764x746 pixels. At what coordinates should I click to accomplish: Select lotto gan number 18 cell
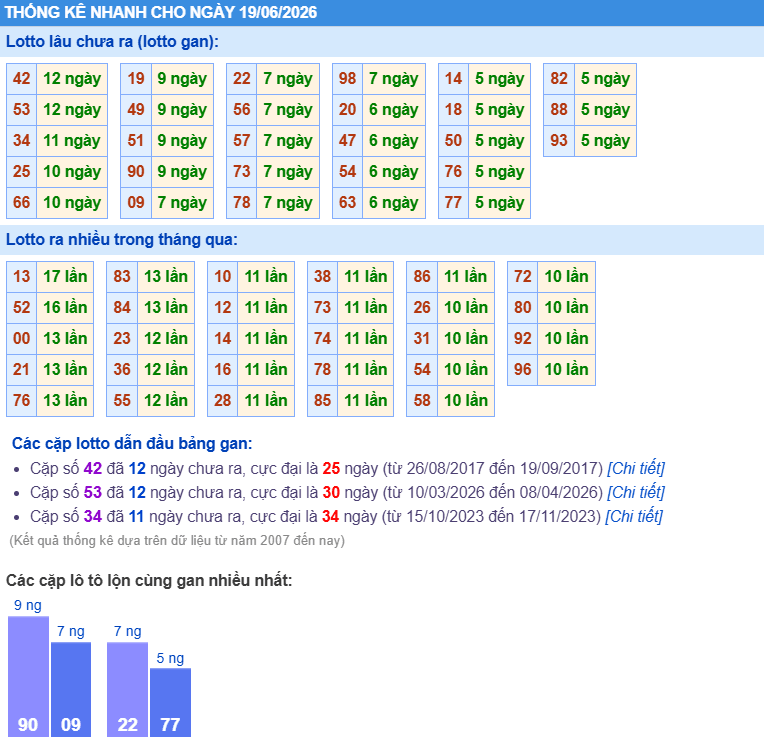click(x=453, y=110)
